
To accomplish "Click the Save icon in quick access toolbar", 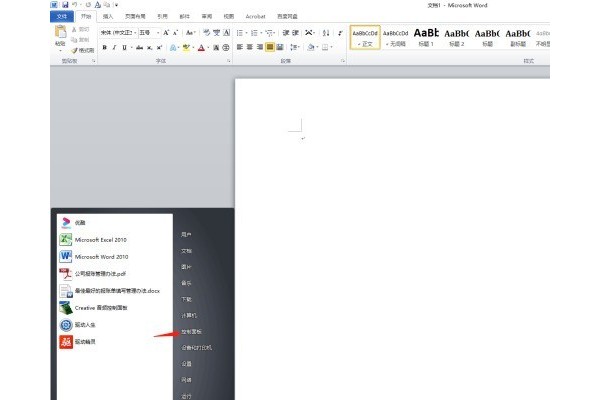I will point(65,5).
